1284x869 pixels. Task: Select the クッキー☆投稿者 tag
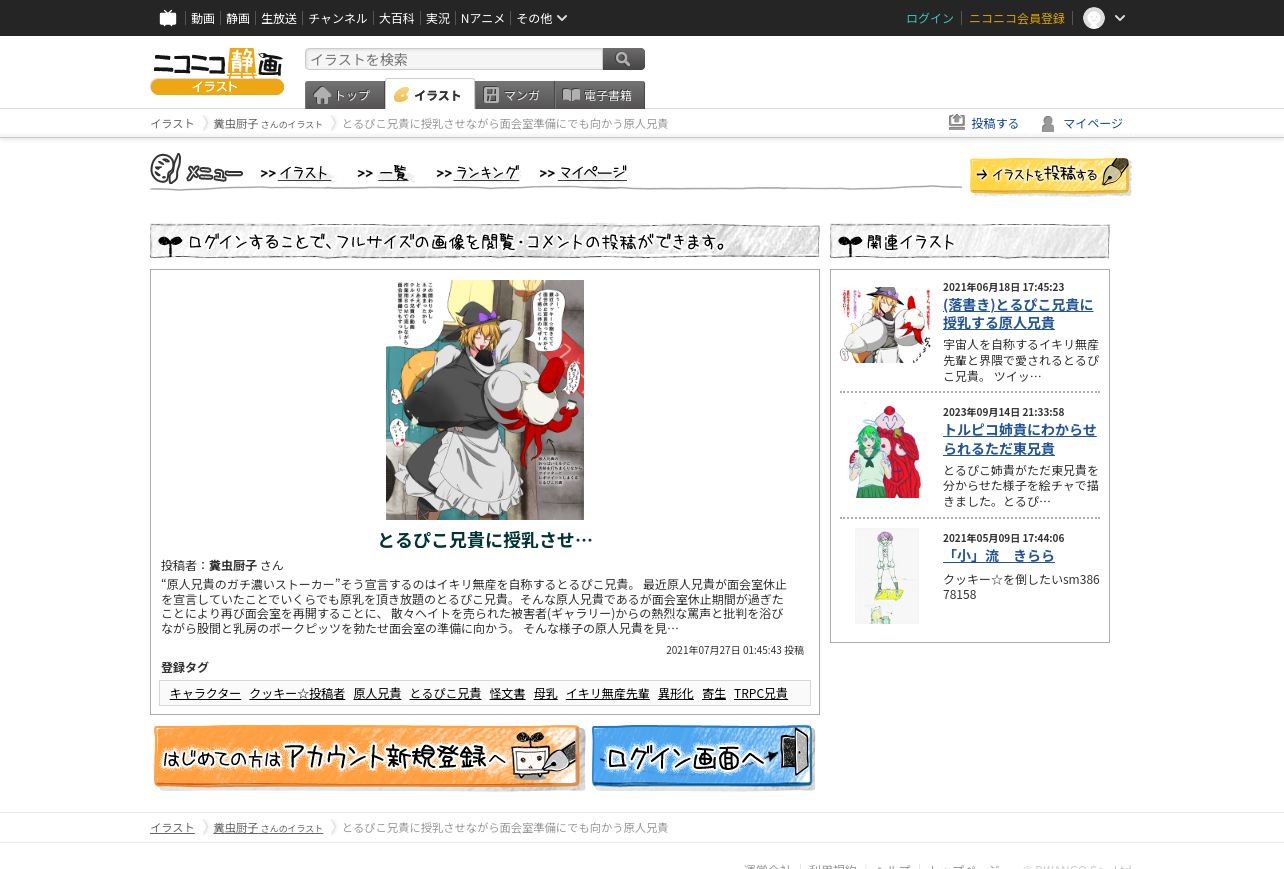[x=297, y=693]
